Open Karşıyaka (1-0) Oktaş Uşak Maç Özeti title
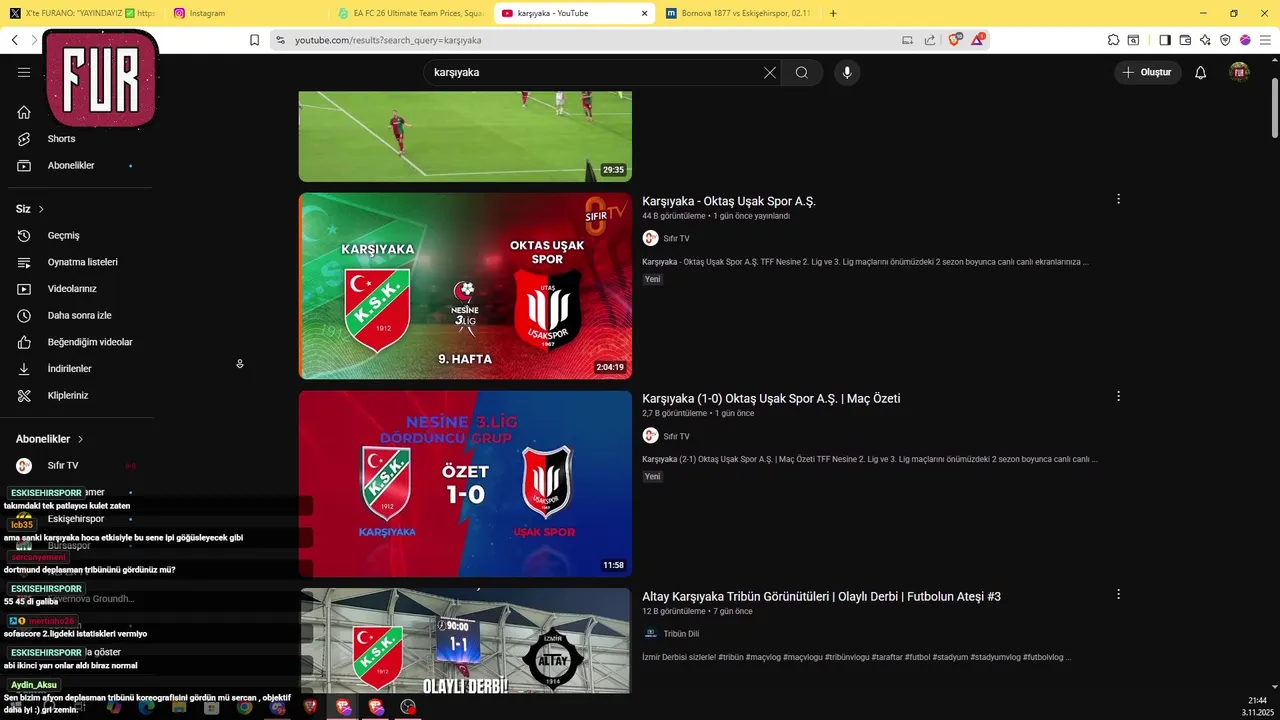 (x=771, y=398)
